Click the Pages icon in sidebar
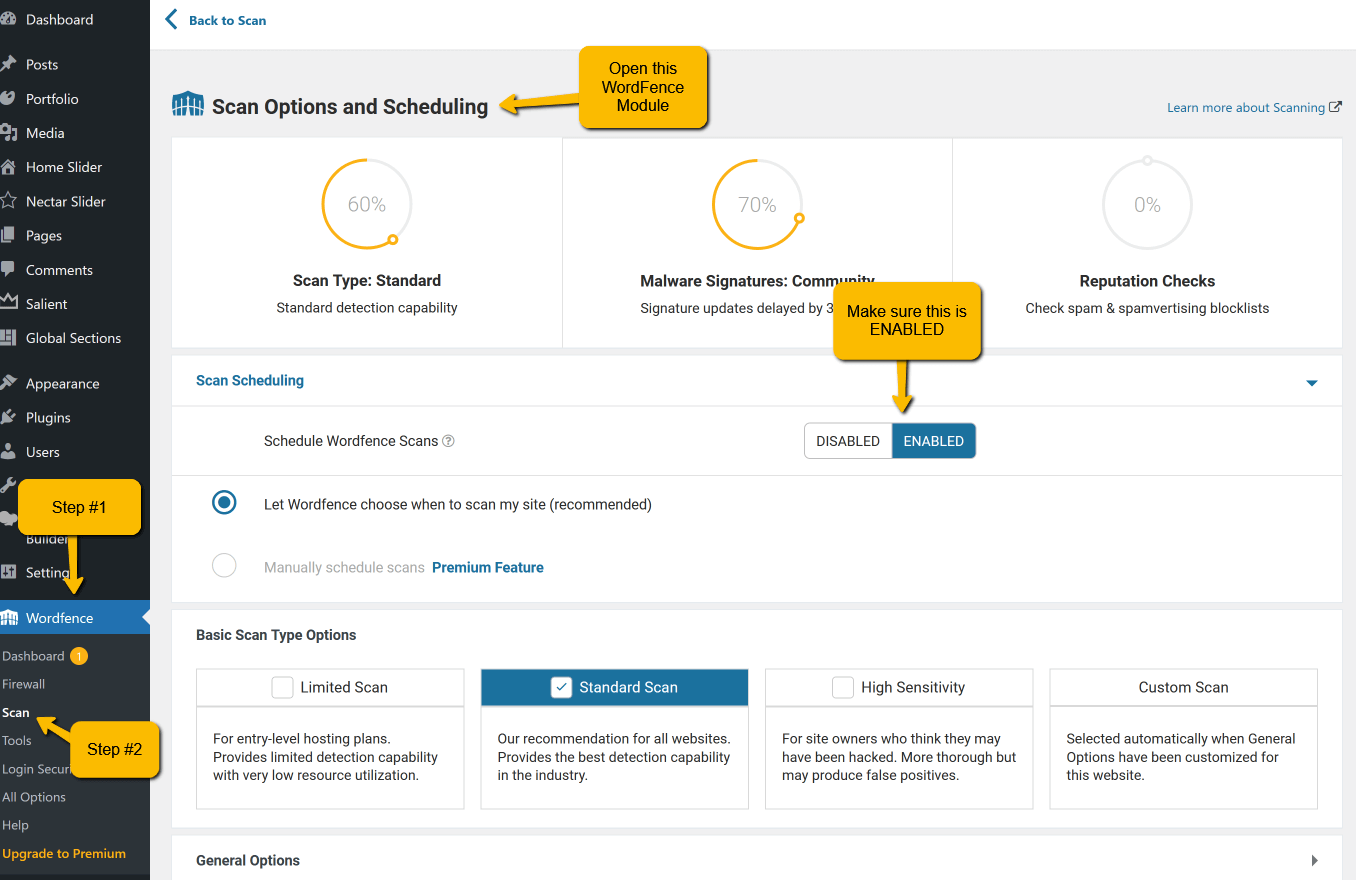Image resolution: width=1356 pixels, height=880 pixels. click(x=8, y=236)
